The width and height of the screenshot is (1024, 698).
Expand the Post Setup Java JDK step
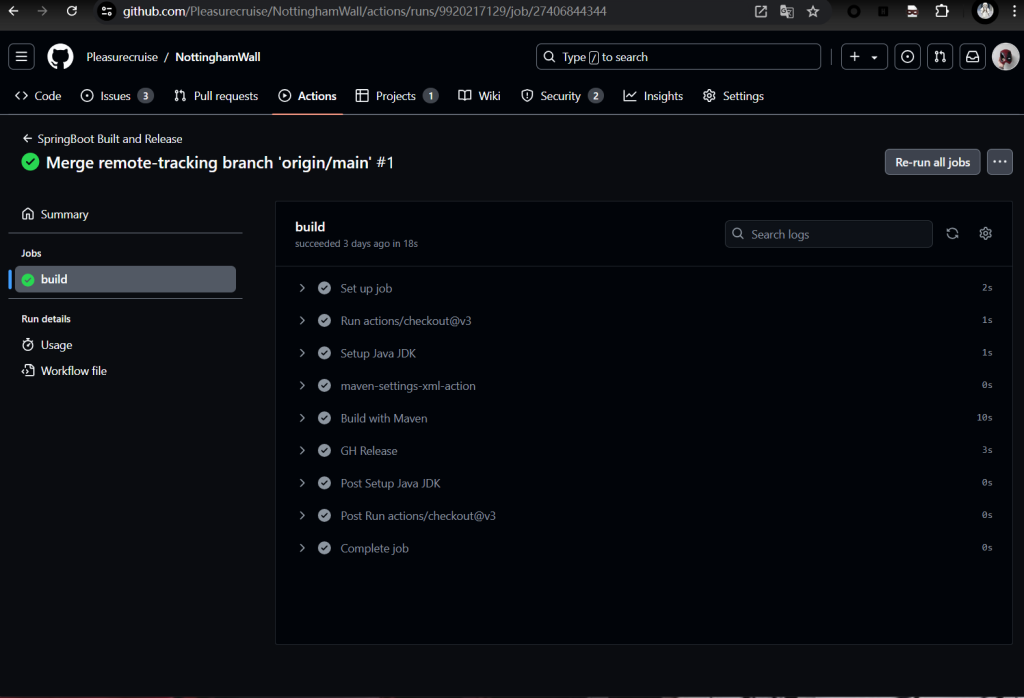(x=302, y=483)
